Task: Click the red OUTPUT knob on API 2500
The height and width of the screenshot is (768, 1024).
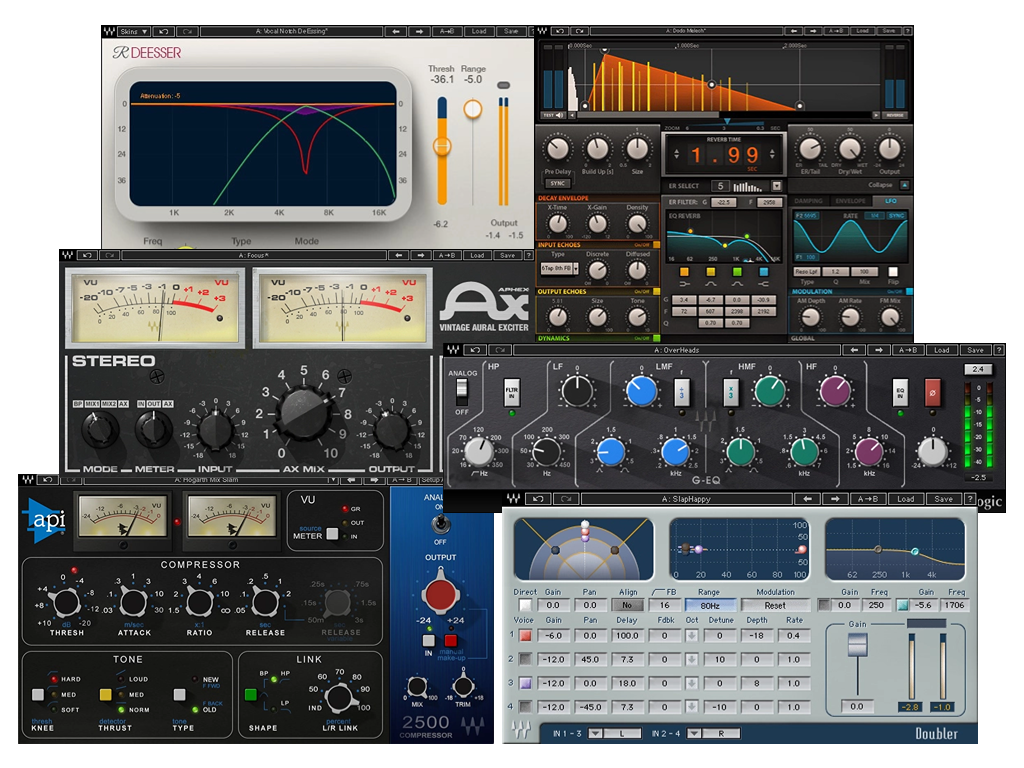Action: pyautogui.click(x=440, y=594)
